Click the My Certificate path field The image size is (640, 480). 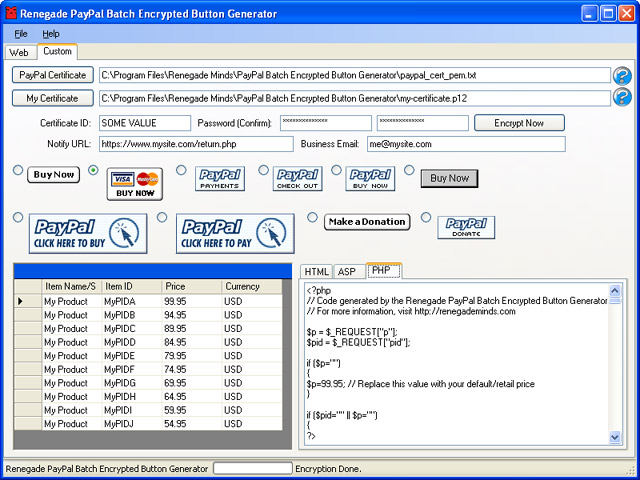(355, 99)
